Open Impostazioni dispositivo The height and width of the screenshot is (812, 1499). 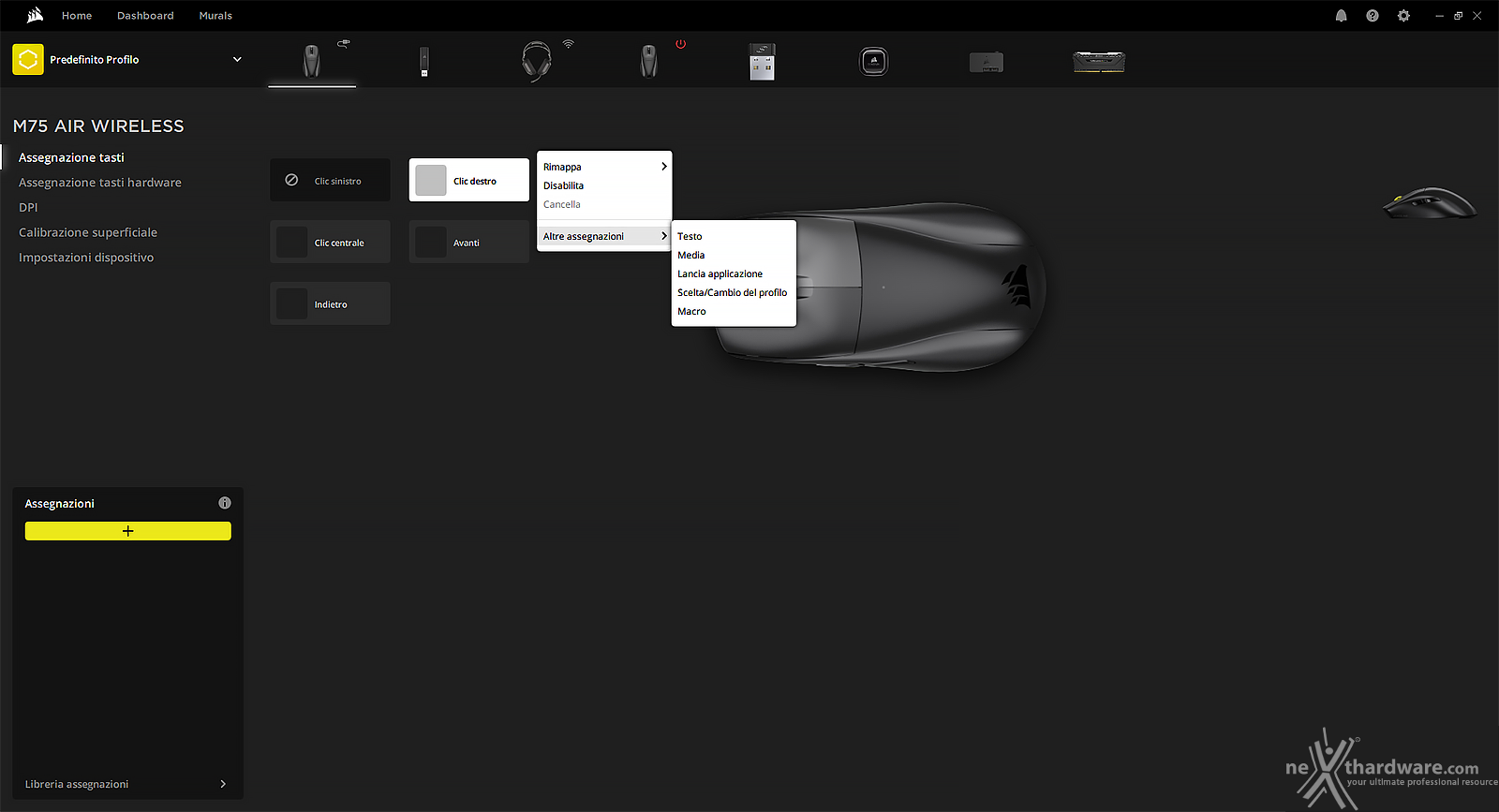86,258
